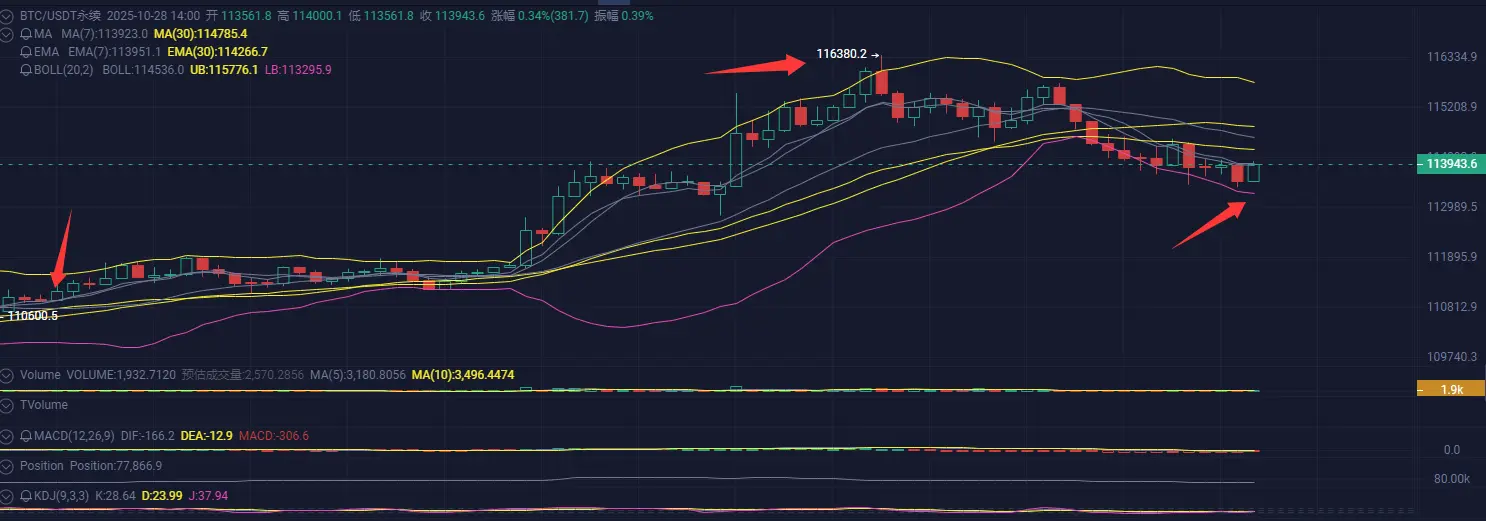Click the MA(5):3,180.8056 volume value

[357, 375]
